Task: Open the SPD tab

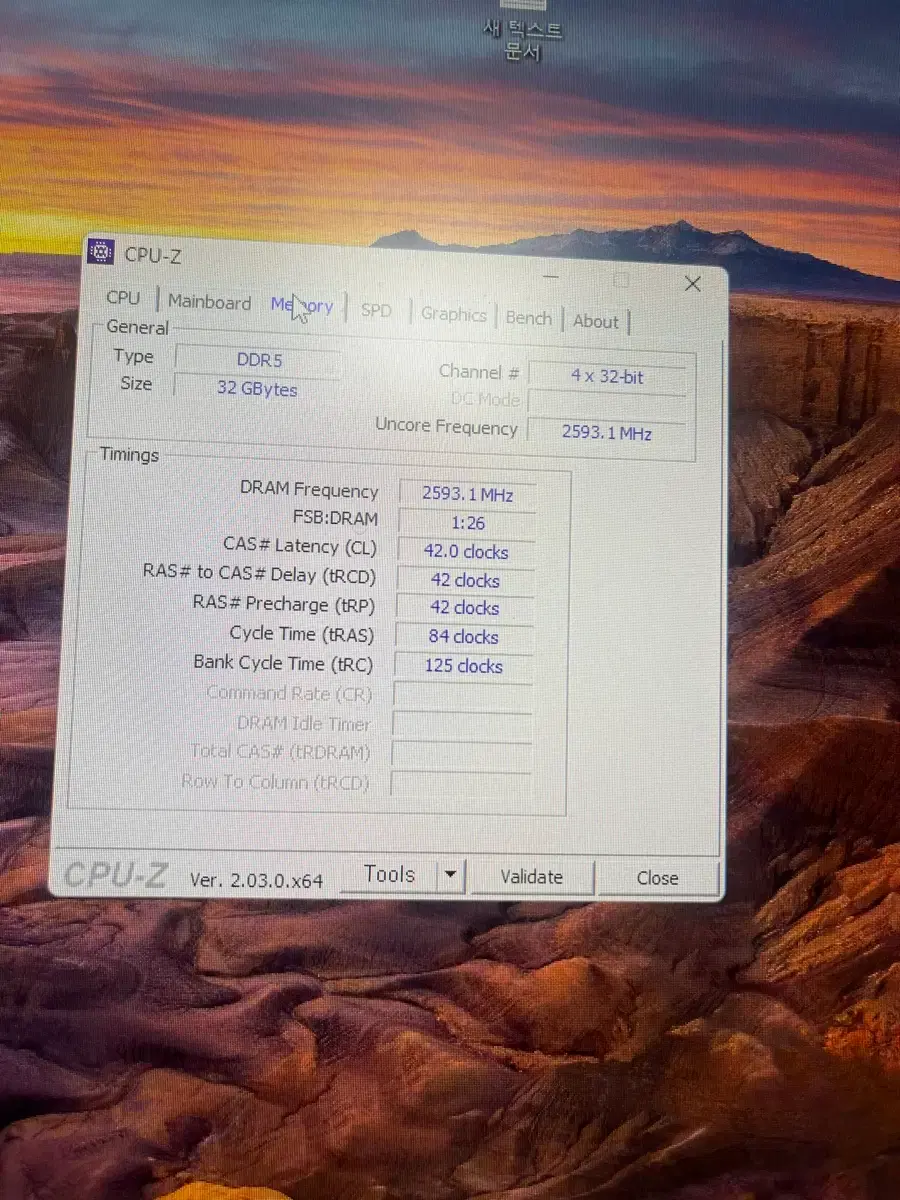Action: point(376,310)
